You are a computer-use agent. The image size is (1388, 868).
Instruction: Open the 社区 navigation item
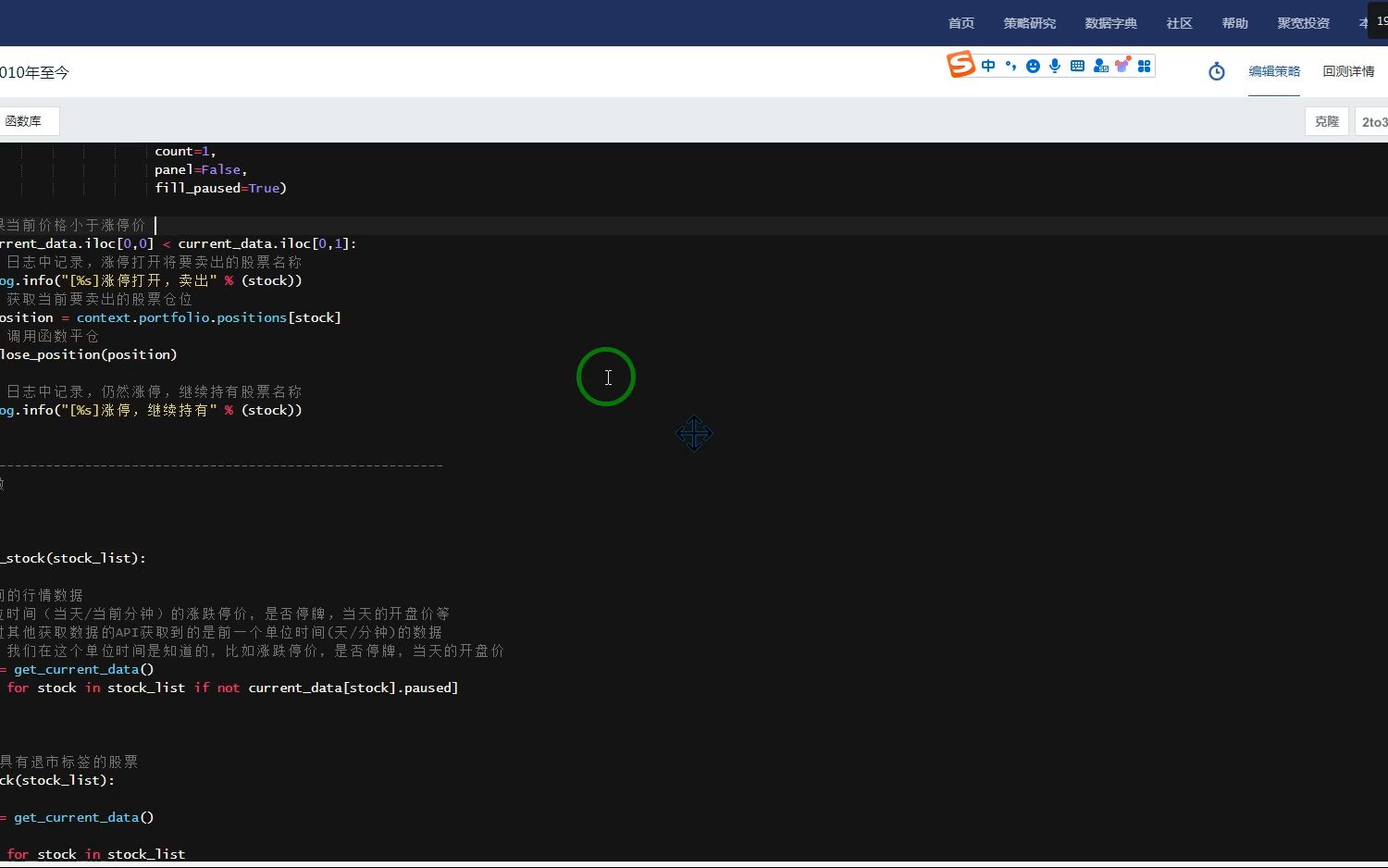[x=1180, y=23]
